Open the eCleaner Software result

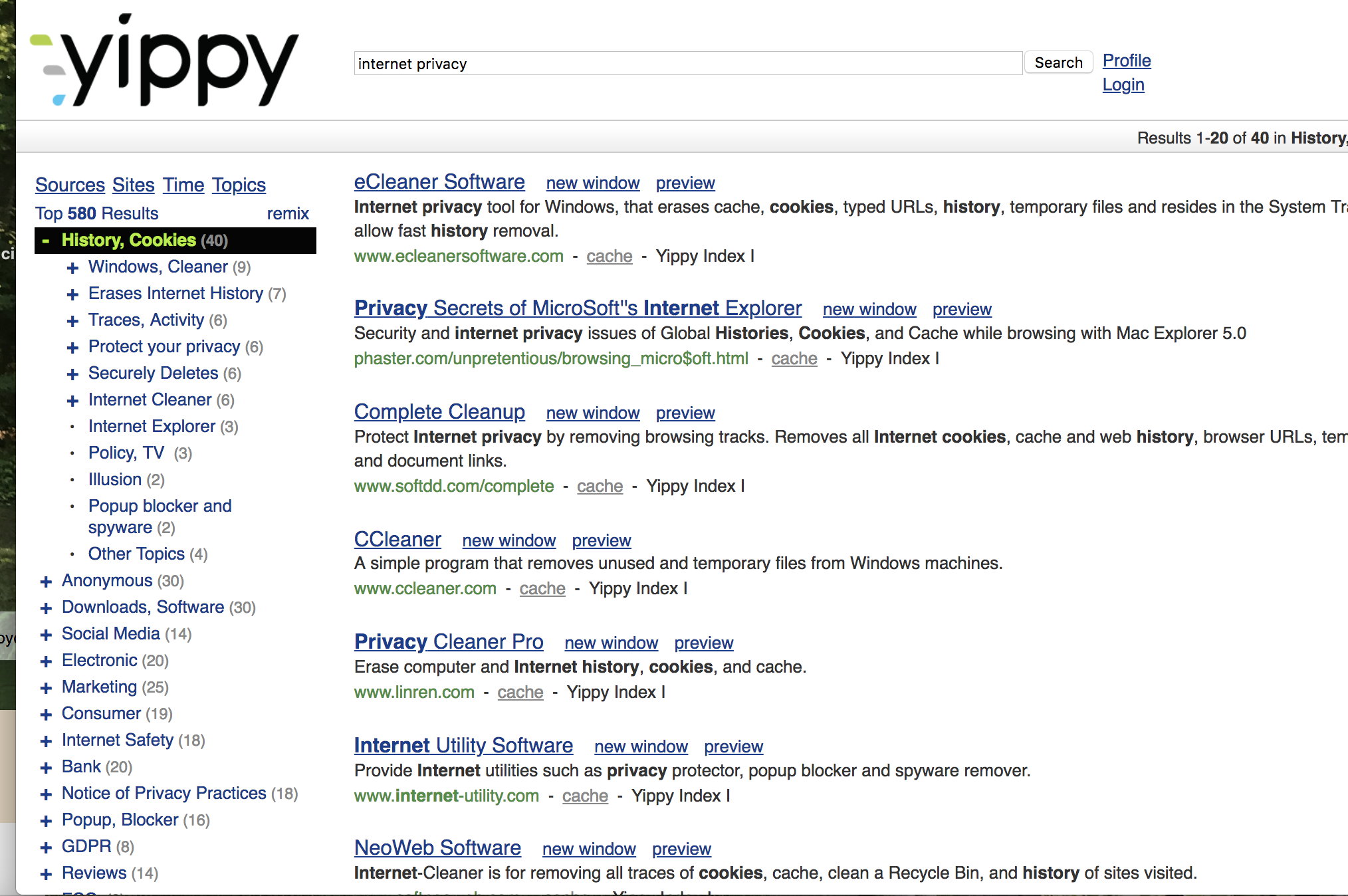[x=439, y=181]
